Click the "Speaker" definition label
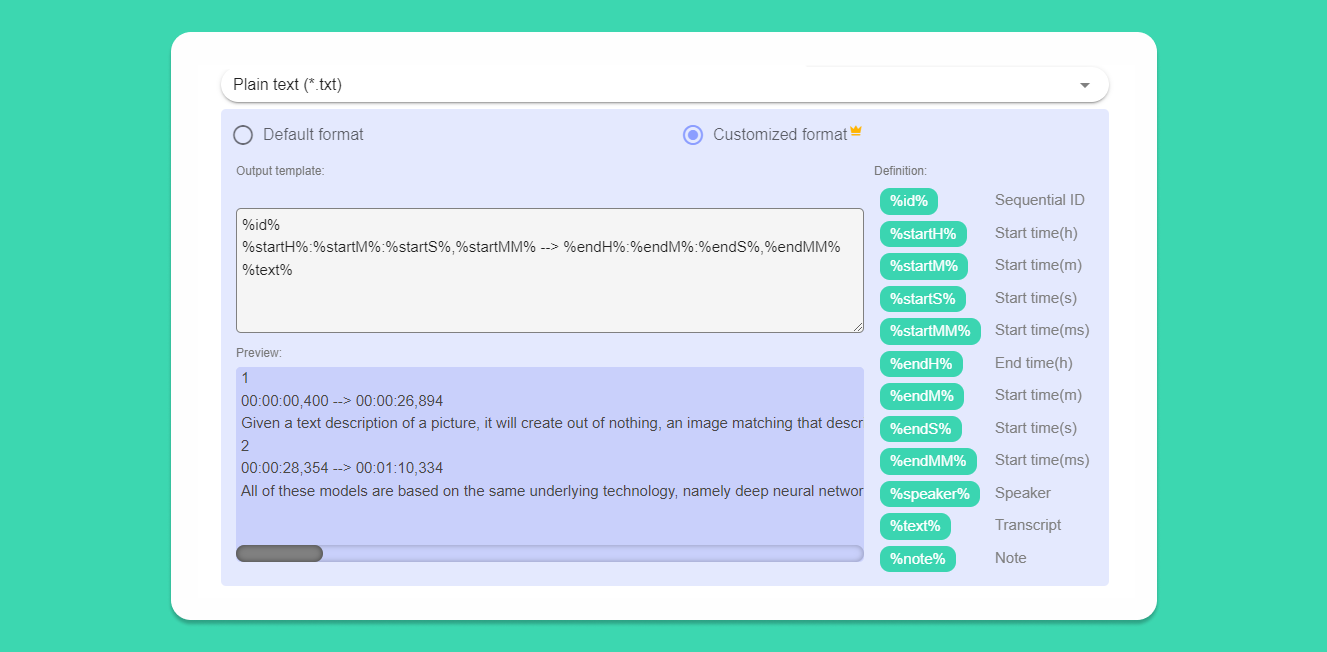 [x=1023, y=493]
